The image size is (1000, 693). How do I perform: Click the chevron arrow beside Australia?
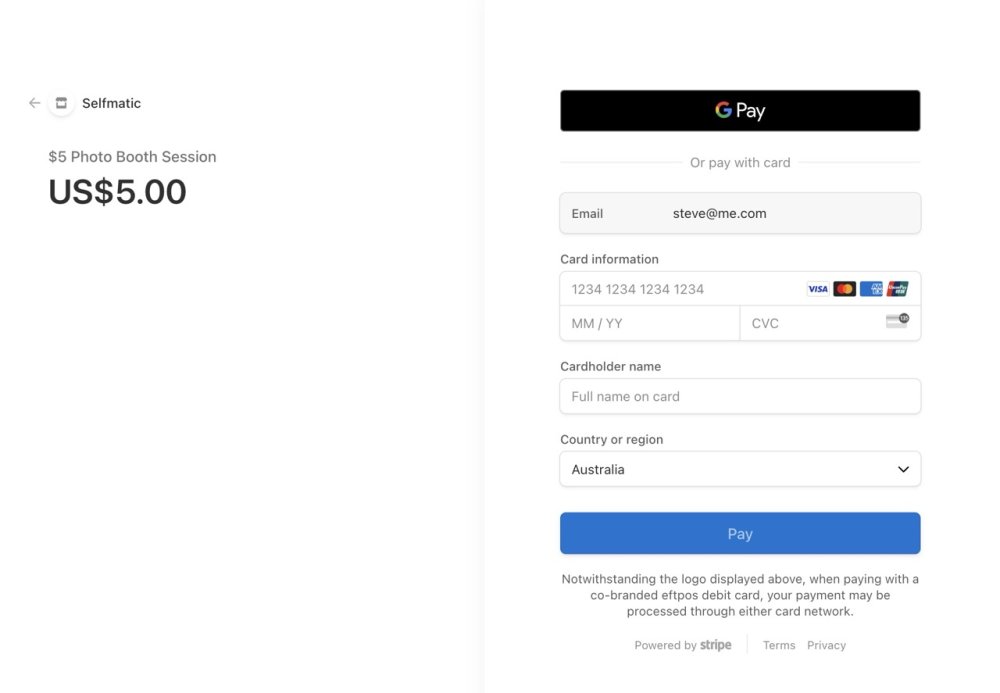[903, 469]
